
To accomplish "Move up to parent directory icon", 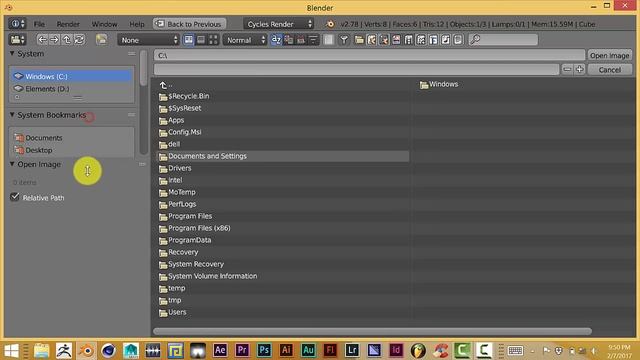I will (x=67, y=40).
